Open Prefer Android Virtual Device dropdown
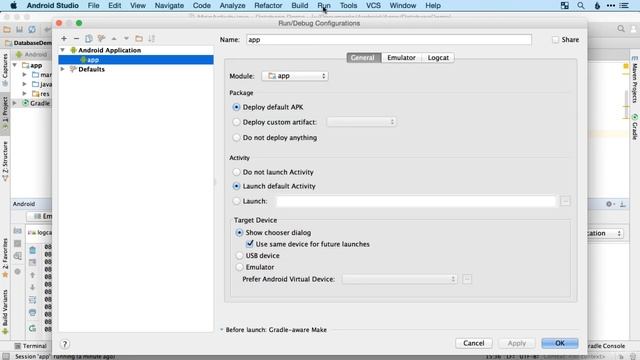This screenshot has width=640, height=360. pos(399,279)
